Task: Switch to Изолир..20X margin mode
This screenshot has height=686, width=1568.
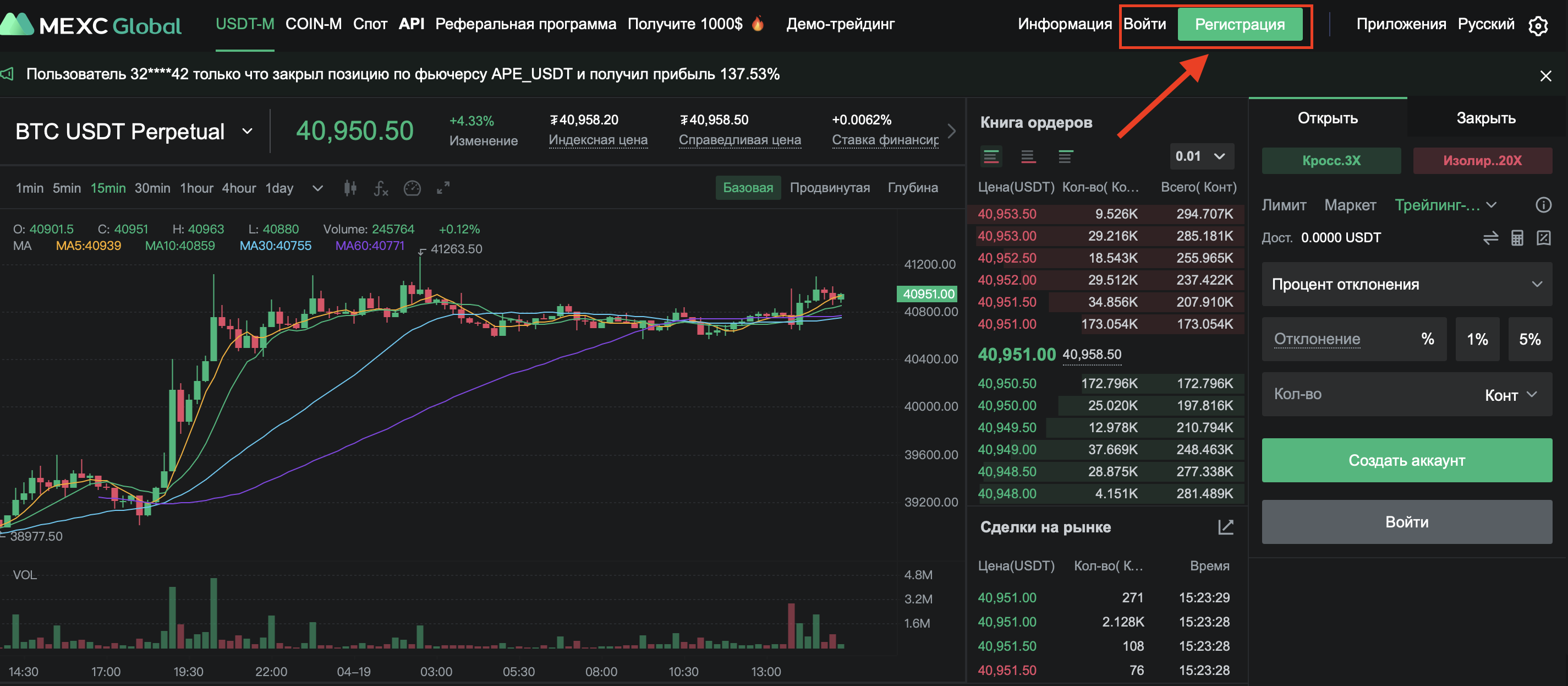Action: 1482,161
